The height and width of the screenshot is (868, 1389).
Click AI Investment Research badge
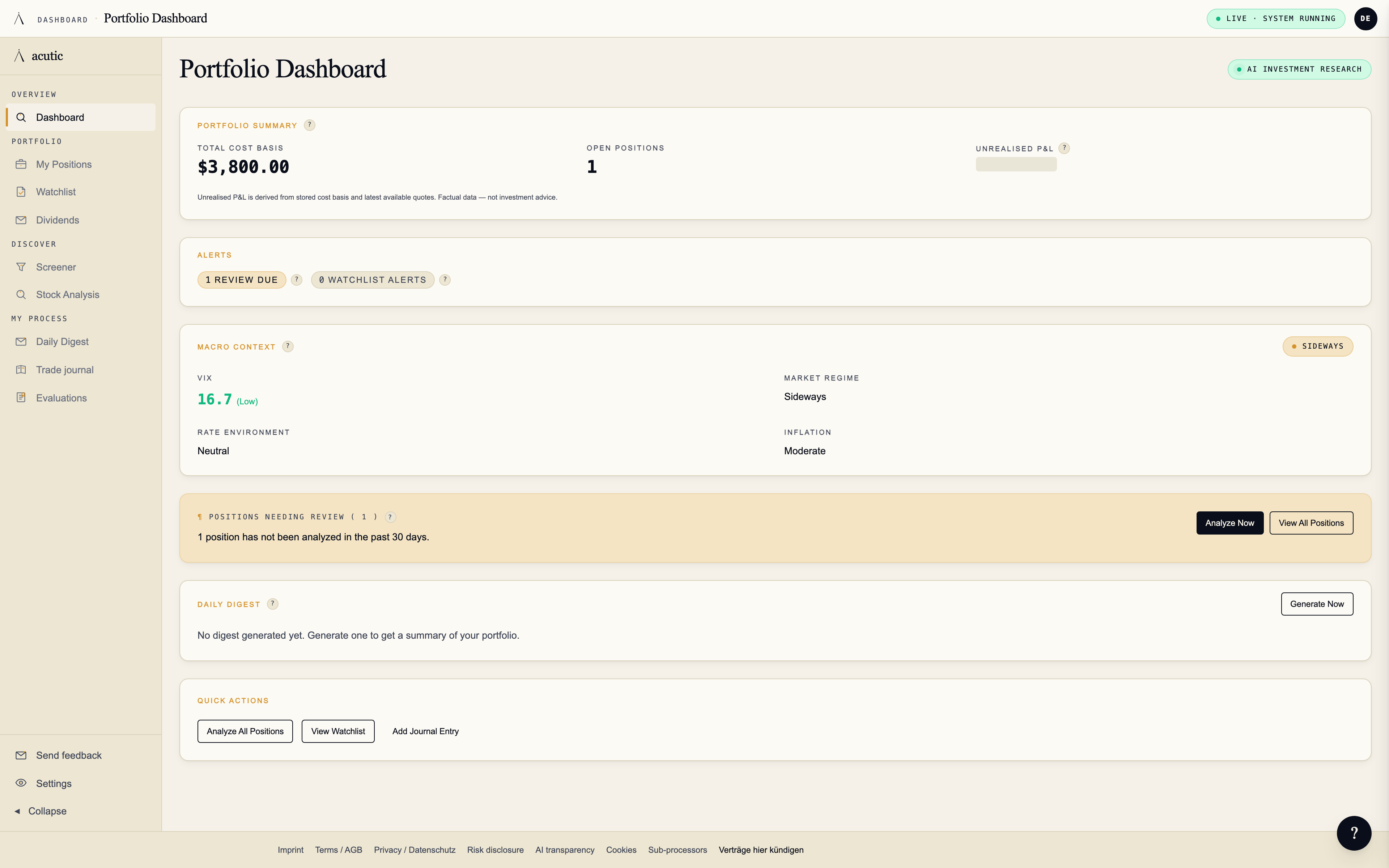[1299, 69]
